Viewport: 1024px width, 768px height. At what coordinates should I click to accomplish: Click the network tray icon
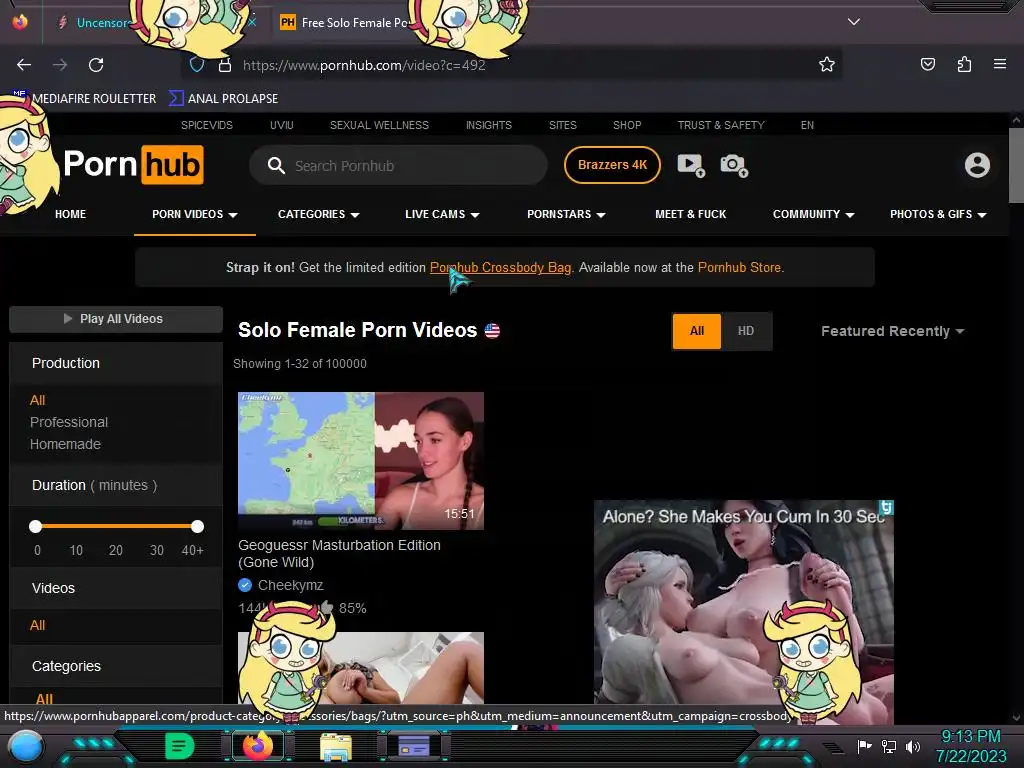point(889,746)
